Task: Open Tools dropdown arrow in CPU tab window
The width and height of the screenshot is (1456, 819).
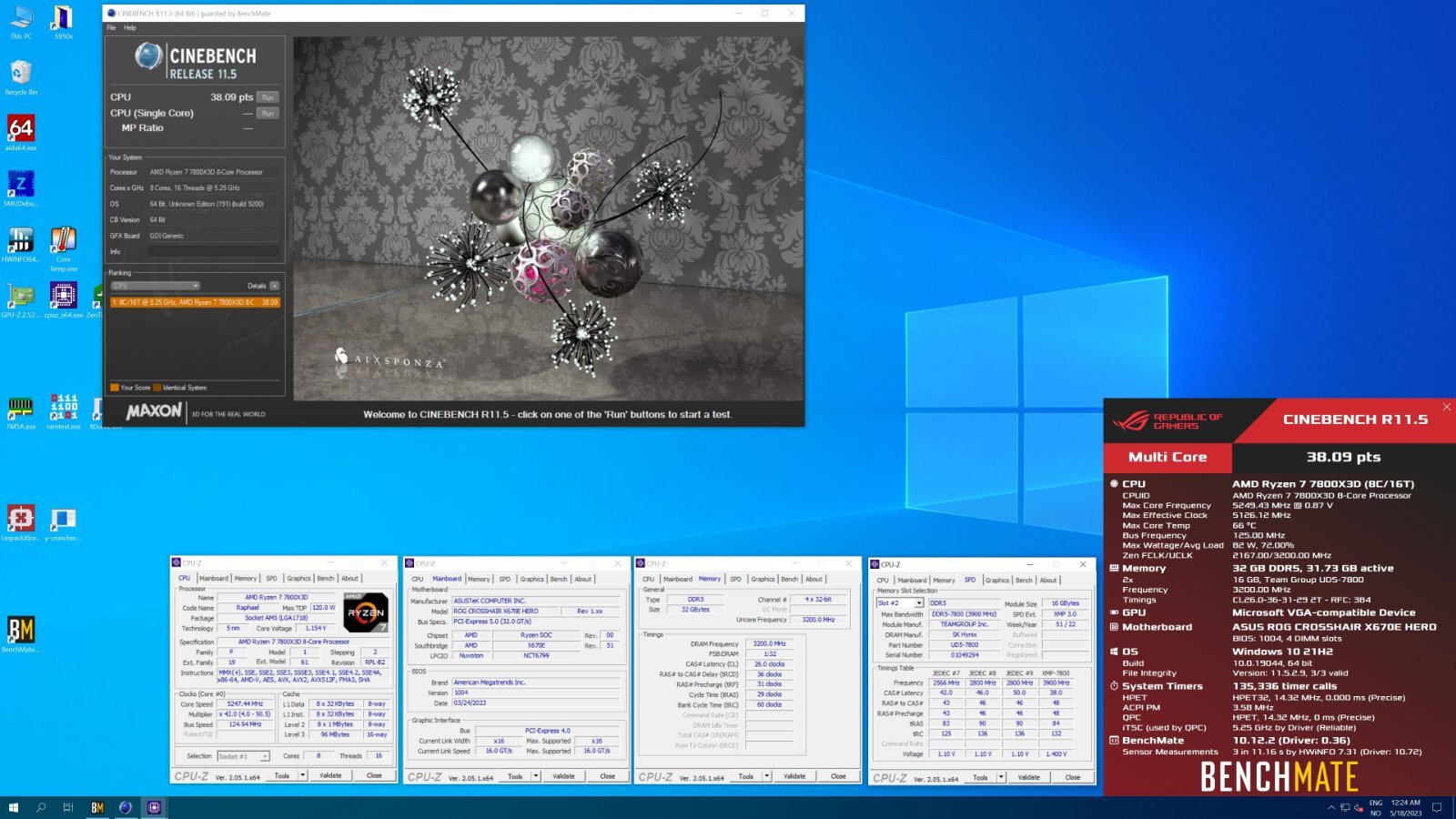Action: point(303,775)
